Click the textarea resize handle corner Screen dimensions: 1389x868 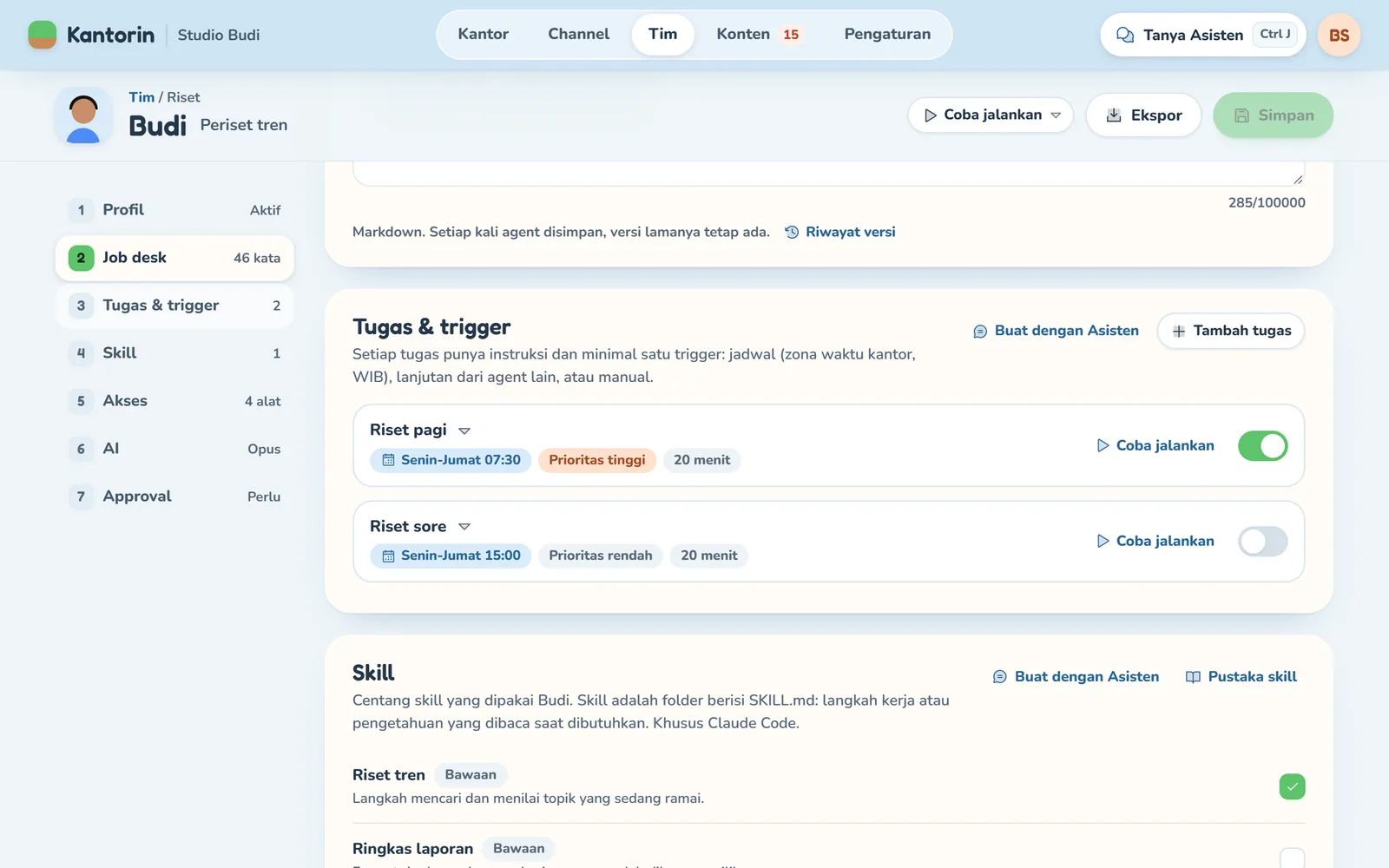1298,179
